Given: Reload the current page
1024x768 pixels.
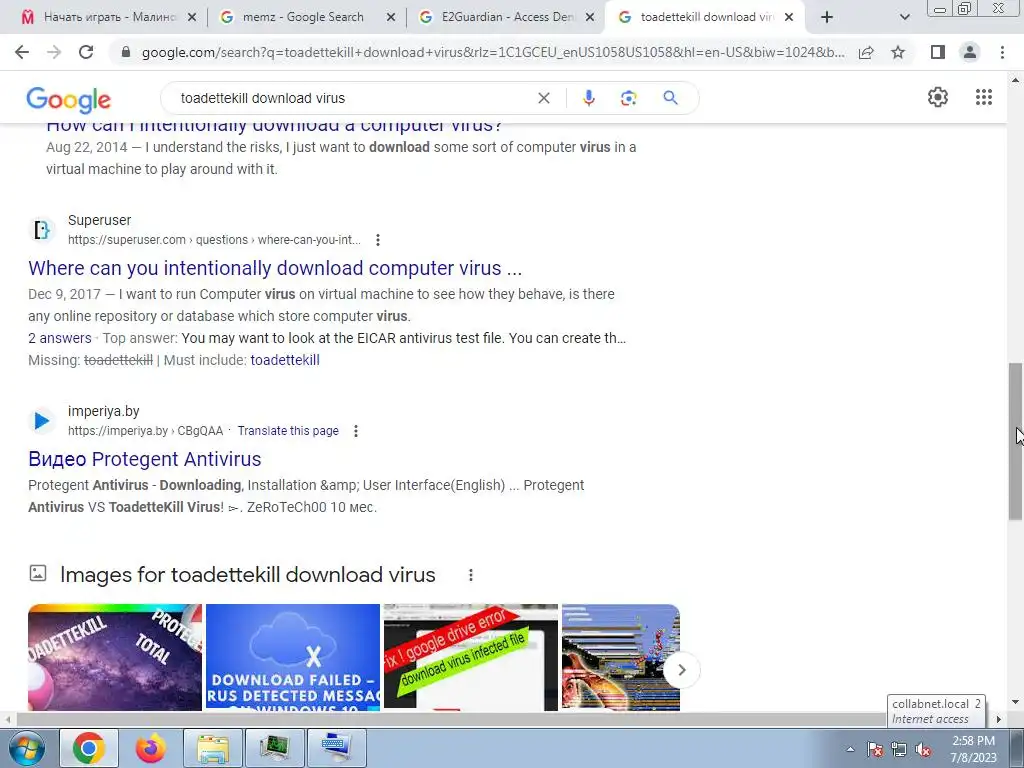Looking at the screenshot, I should pyautogui.click(x=86, y=52).
